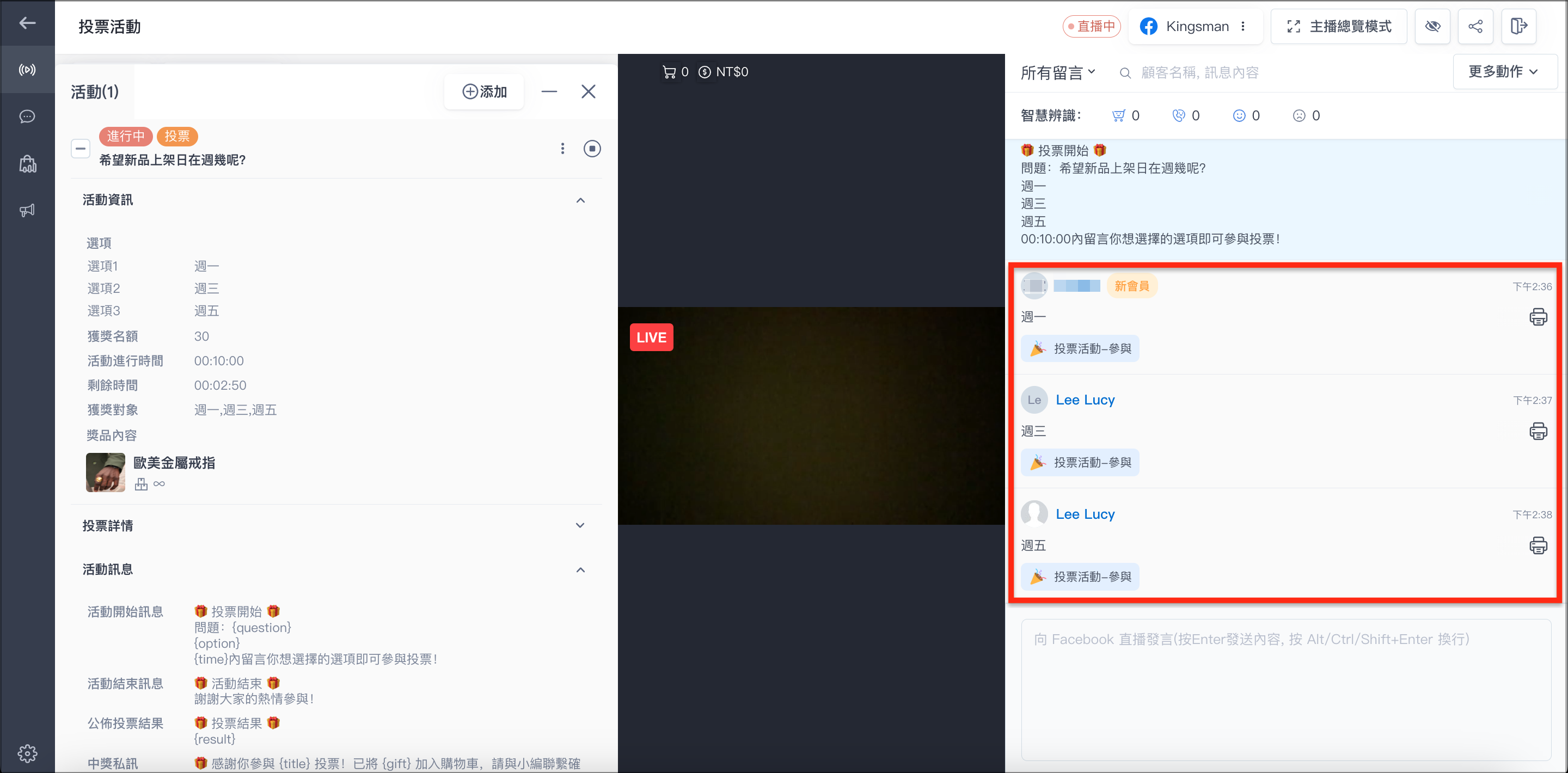Filter by smart-recognition happy face icon
Screen dimensions: 1568x773
(x=1239, y=115)
